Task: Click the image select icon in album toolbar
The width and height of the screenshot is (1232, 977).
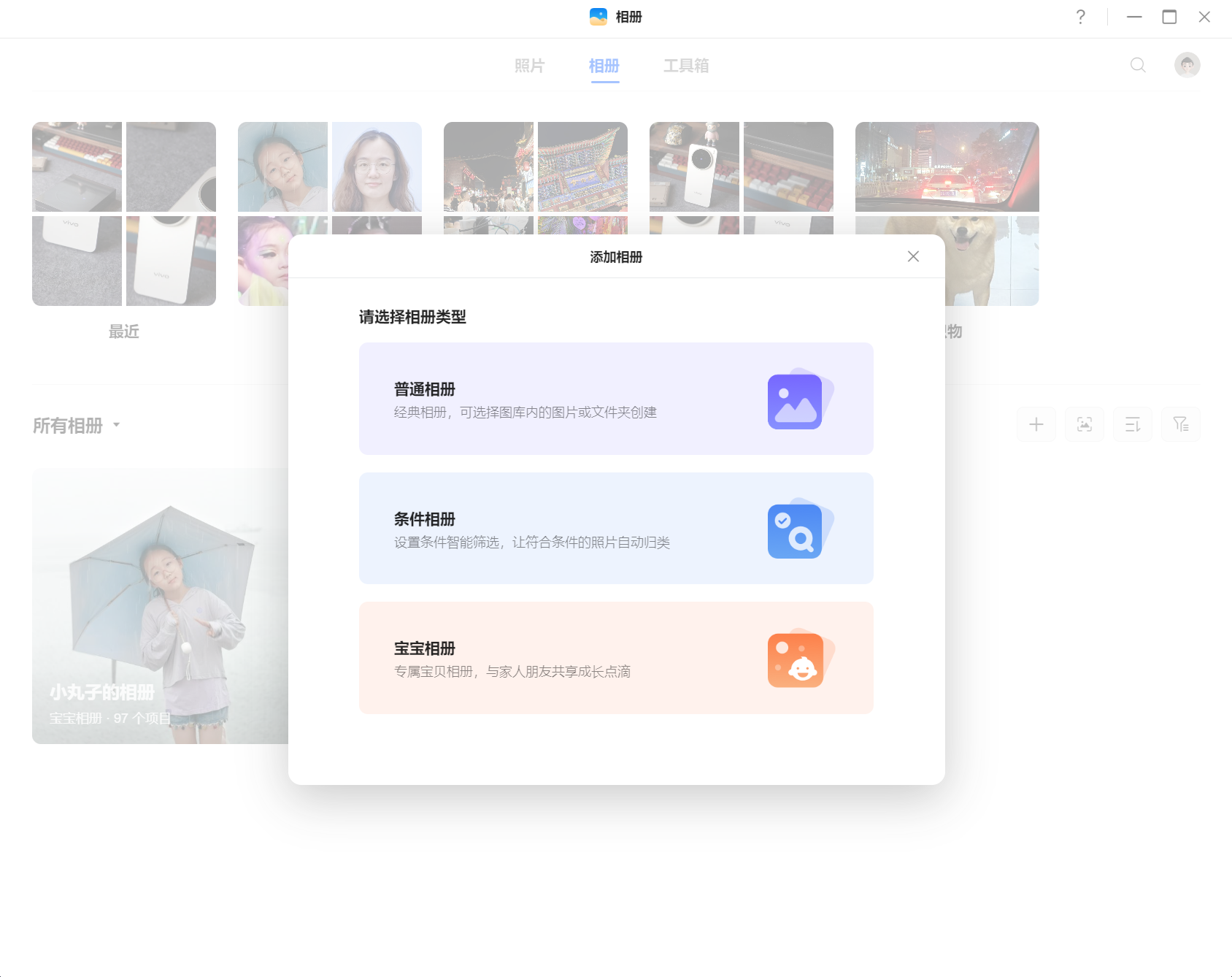Action: pyautogui.click(x=1085, y=424)
